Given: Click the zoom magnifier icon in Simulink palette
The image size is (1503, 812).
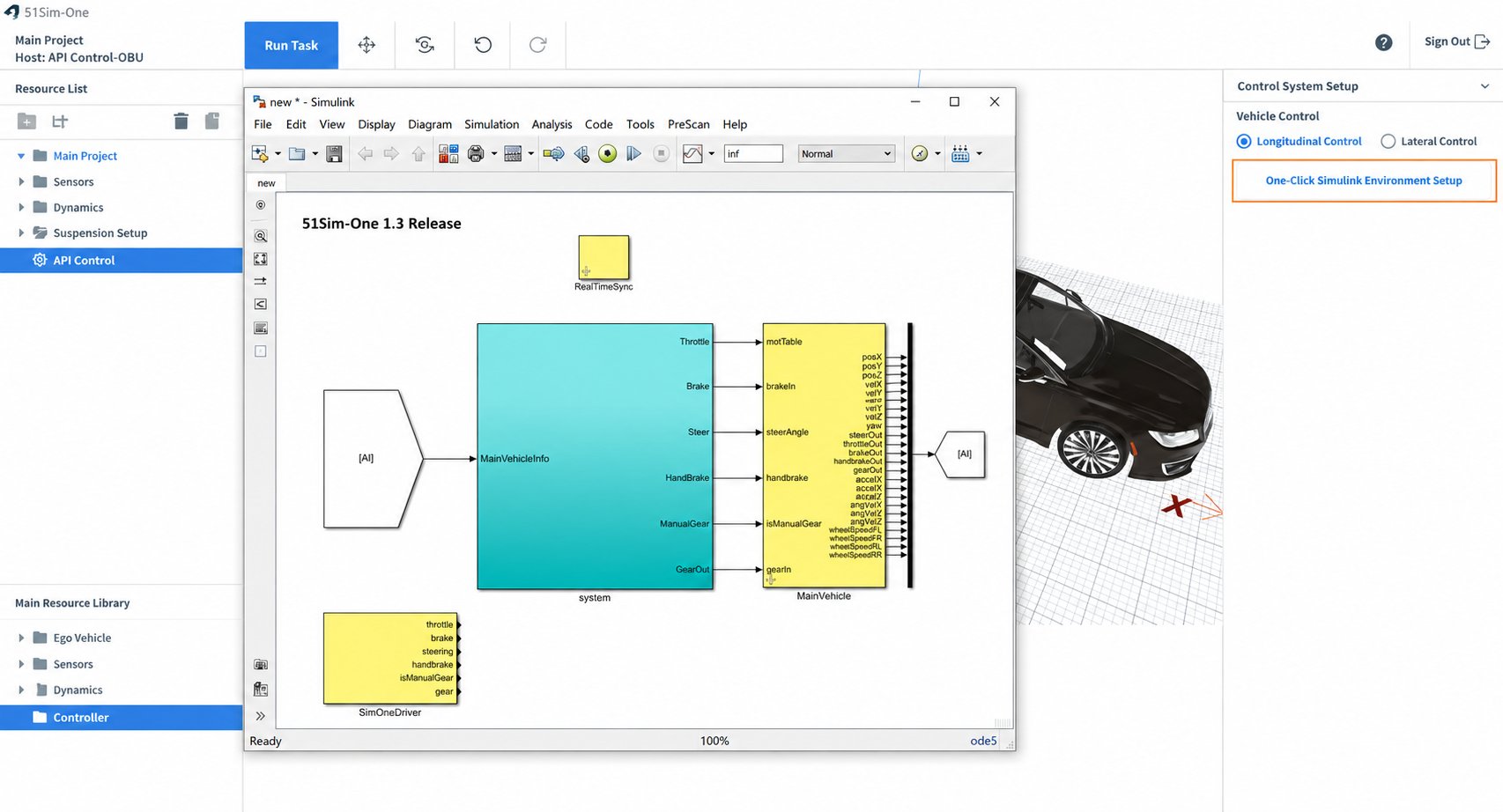Looking at the screenshot, I should pos(261,236).
